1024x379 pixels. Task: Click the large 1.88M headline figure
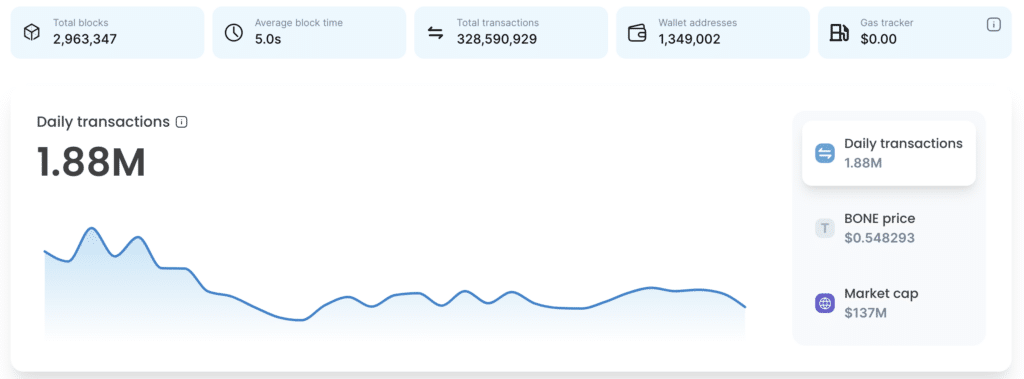tap(91, 162)
